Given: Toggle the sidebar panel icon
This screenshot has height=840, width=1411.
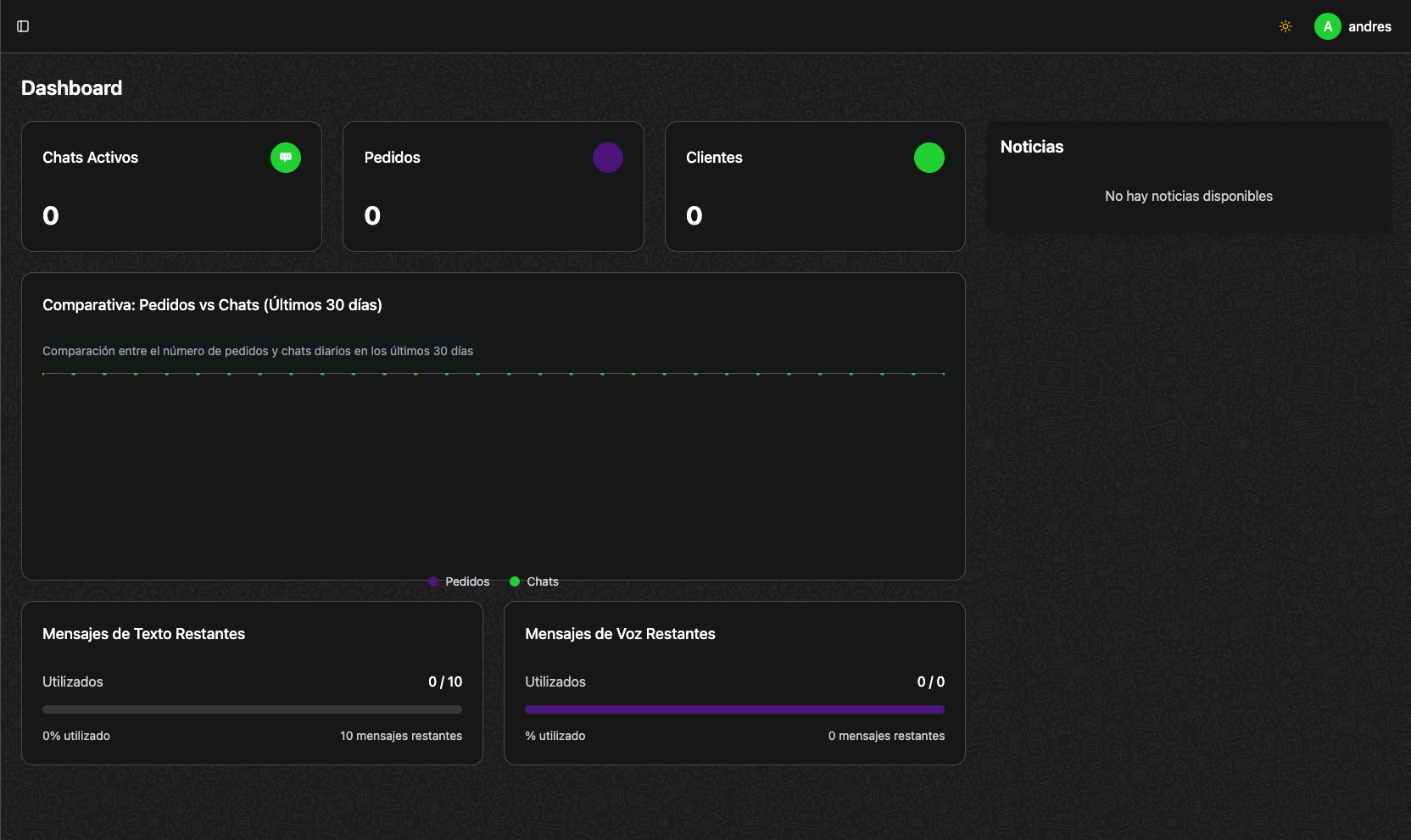Looking at the screenshot, I should (23, 26).
